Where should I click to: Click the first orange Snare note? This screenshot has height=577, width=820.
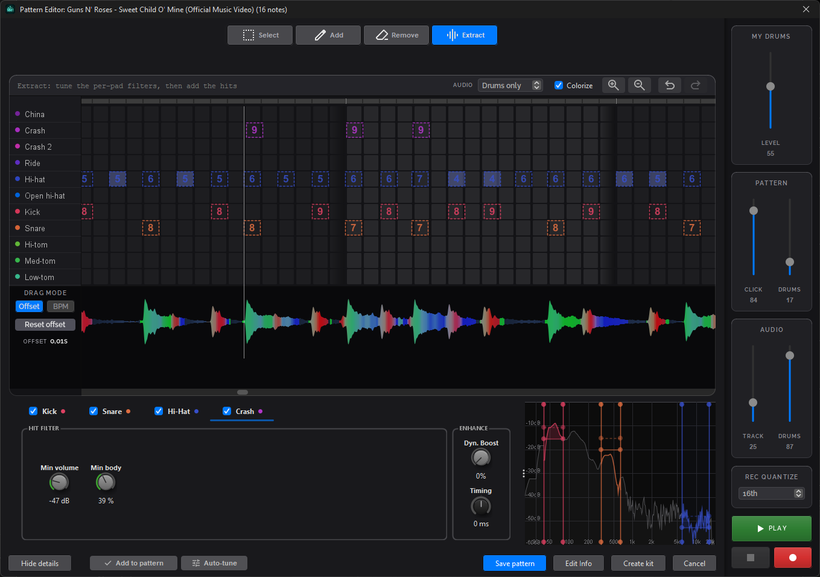click(x=151, y=228)
